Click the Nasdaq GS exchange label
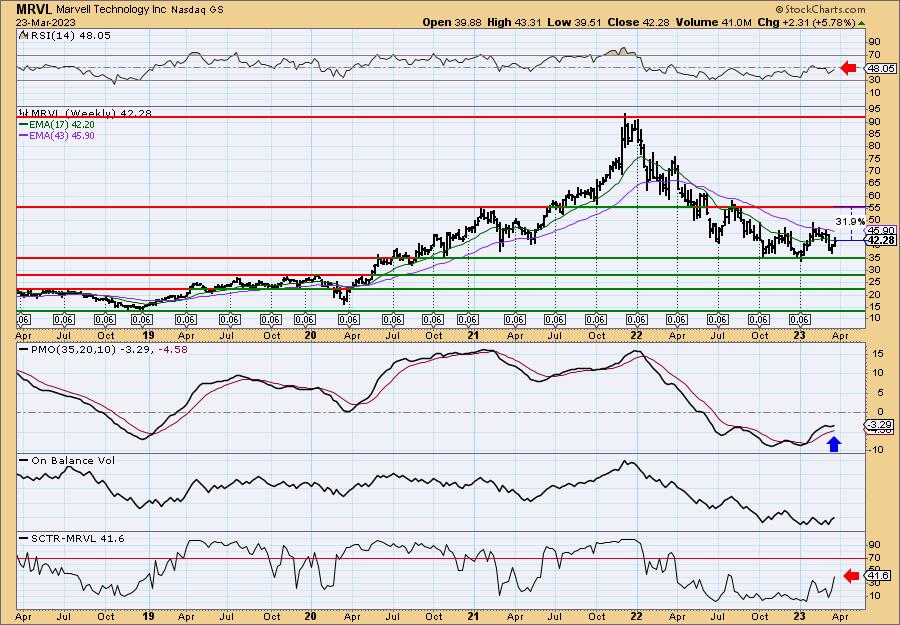This screenshot has height=625, width=900. pyautogui.click(x=199, y=10)
